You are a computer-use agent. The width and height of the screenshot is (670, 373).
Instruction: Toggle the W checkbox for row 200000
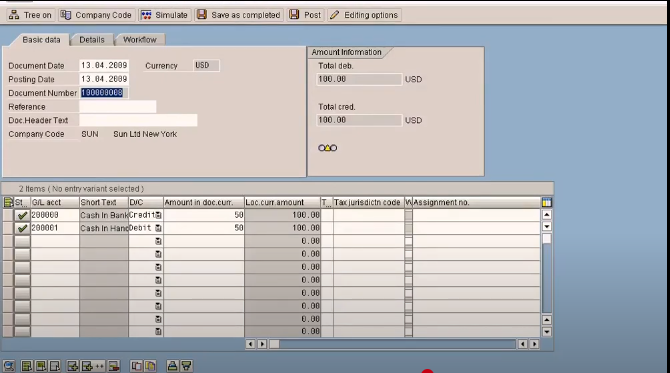point(408,215)
